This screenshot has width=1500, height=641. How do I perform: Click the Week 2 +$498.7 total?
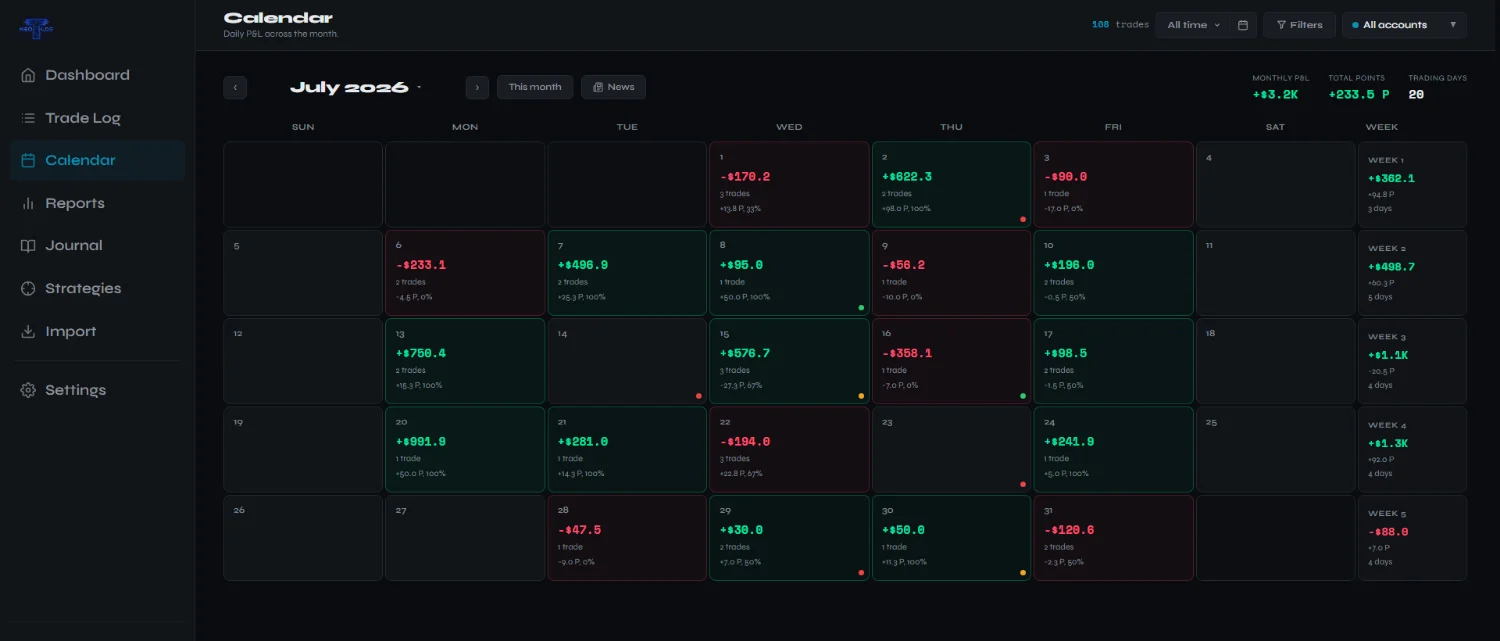coord(1392,267)
